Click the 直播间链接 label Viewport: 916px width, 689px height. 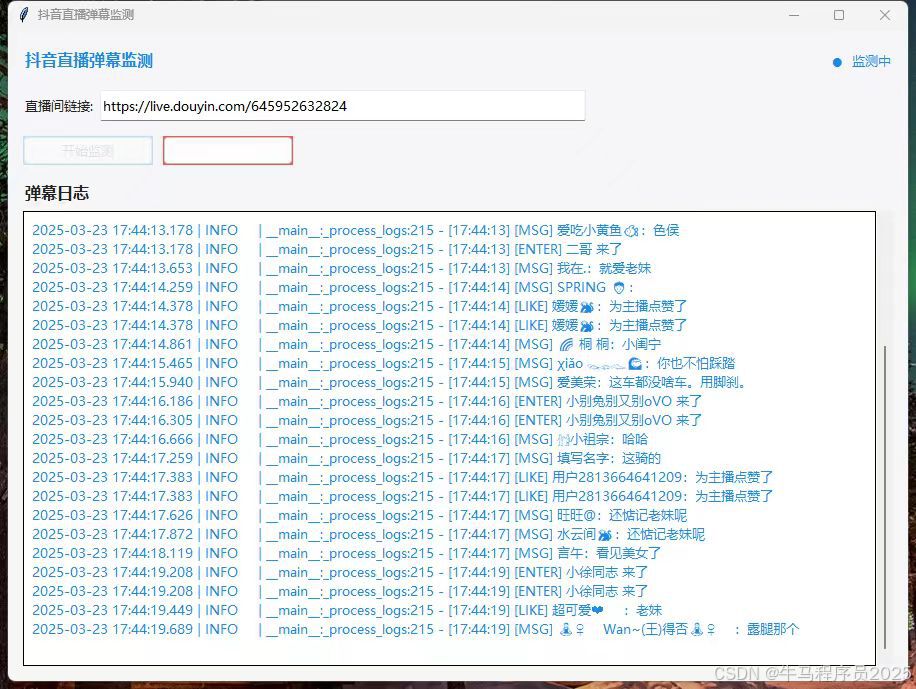(x=58, y=106)
